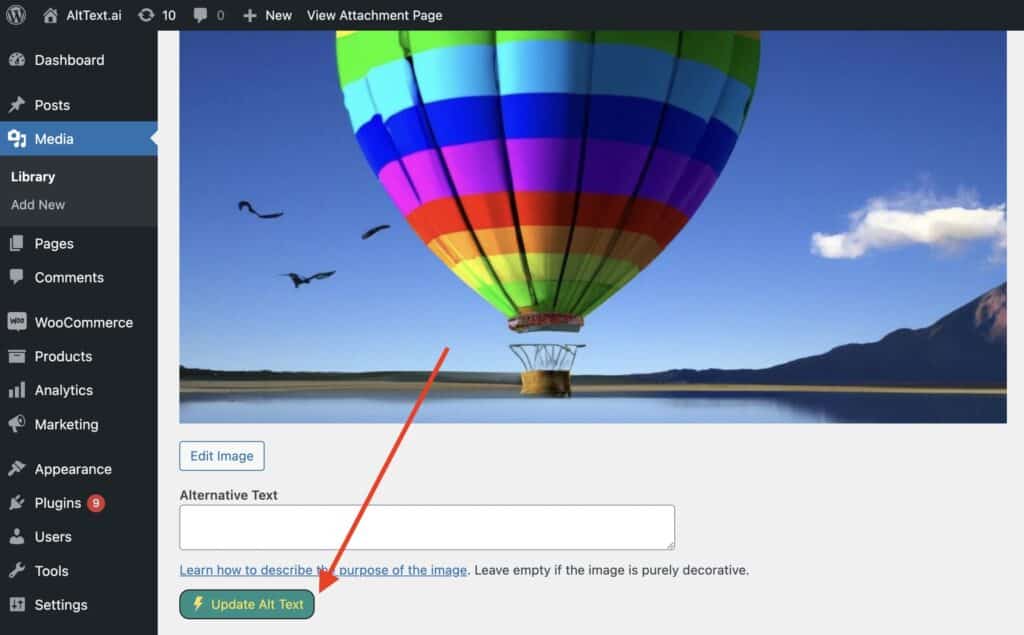Viewport: 1024px width, 635px height.
Task: Open Products in the sidebar
Action: (63, 357)
